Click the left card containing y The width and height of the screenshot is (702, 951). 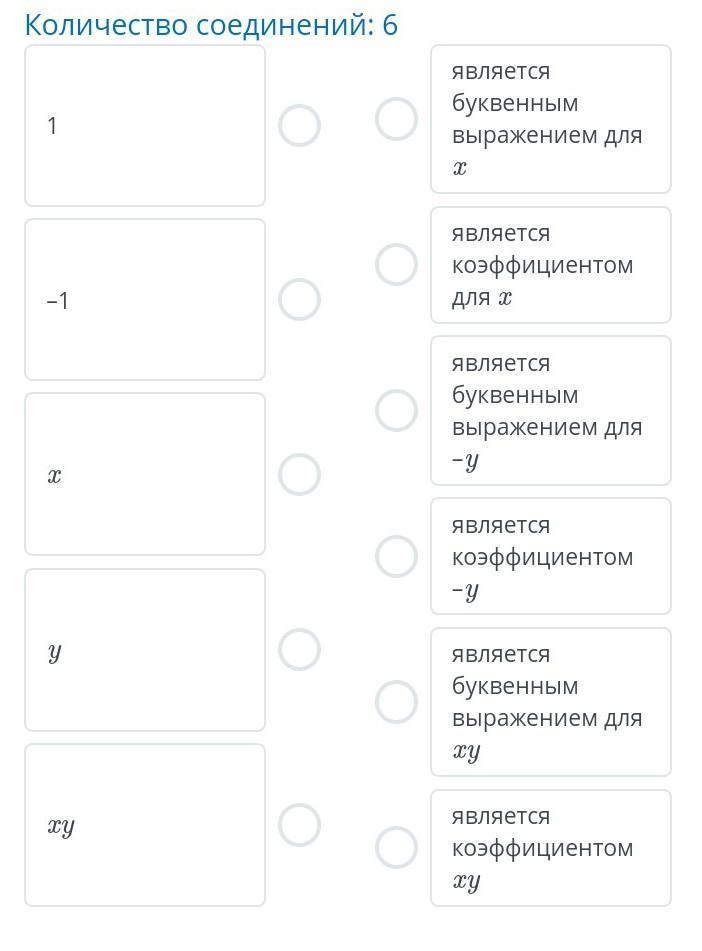[145, 650]
